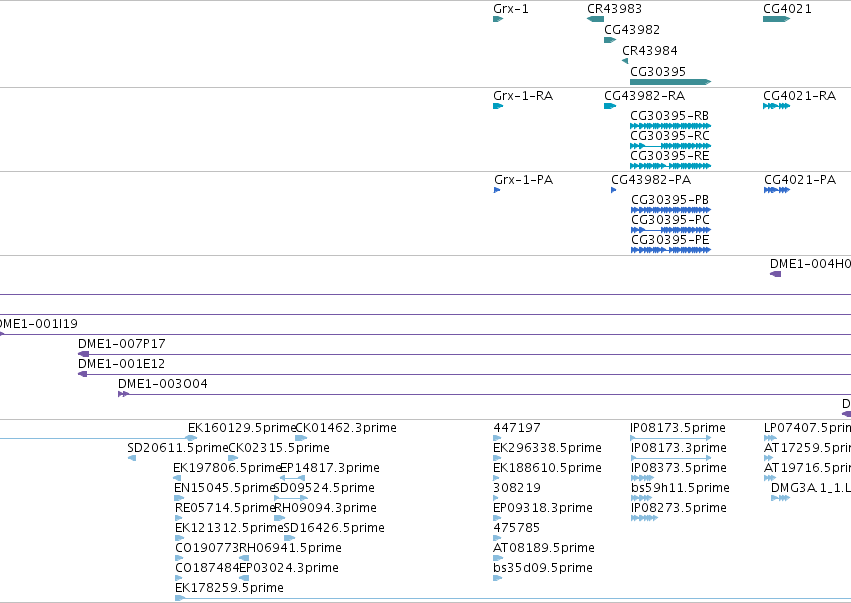Click the IP08173.5prime EST
Viewport: 851px width, 603px height.
(670, 438)
